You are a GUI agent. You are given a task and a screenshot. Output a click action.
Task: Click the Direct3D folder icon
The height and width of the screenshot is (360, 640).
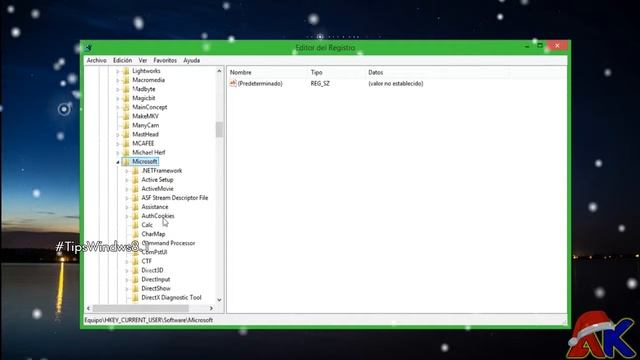pos(135,270)
